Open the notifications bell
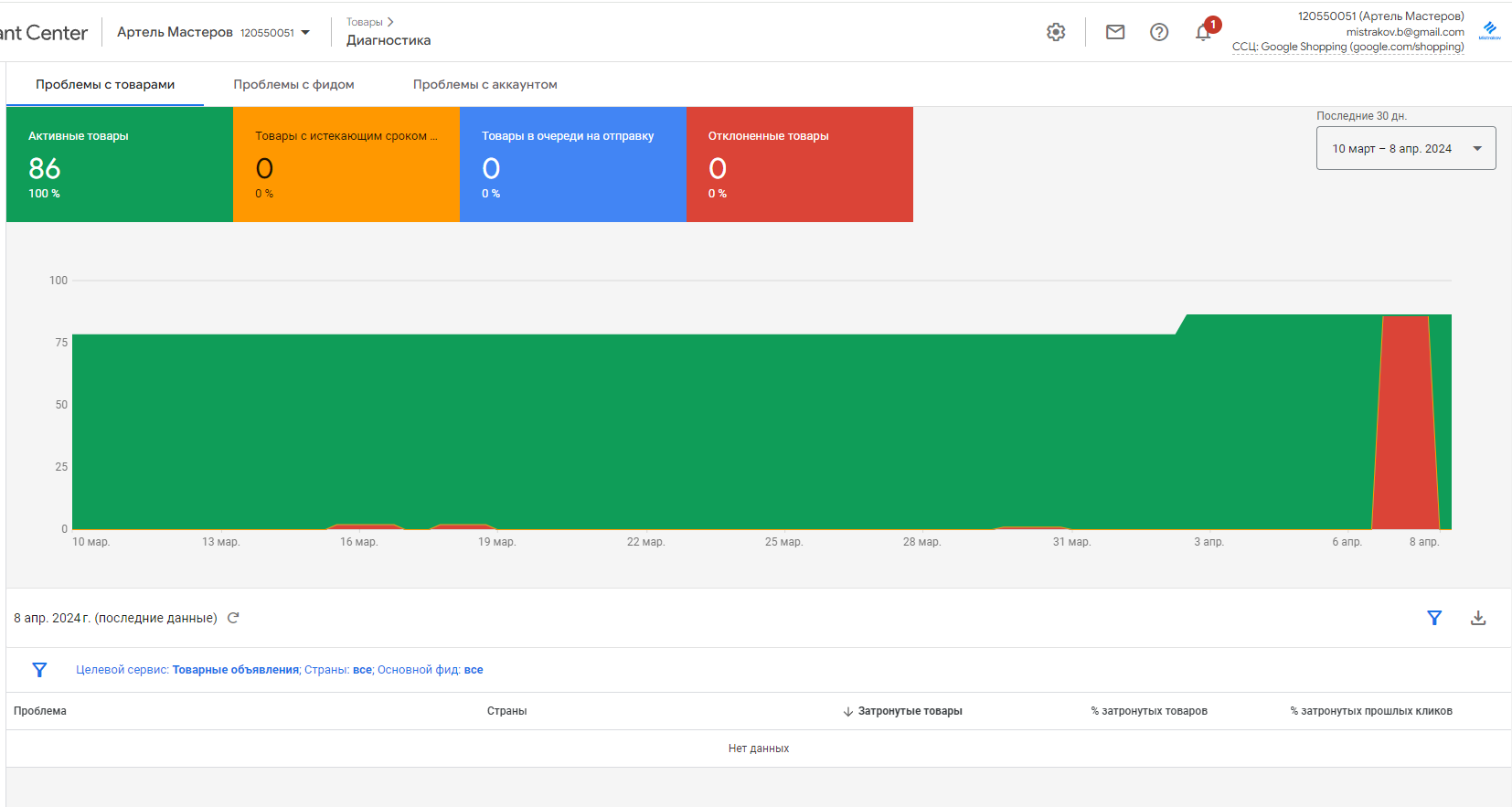Viewport: 1512px width, 807px height. (x=1203, y=33)
